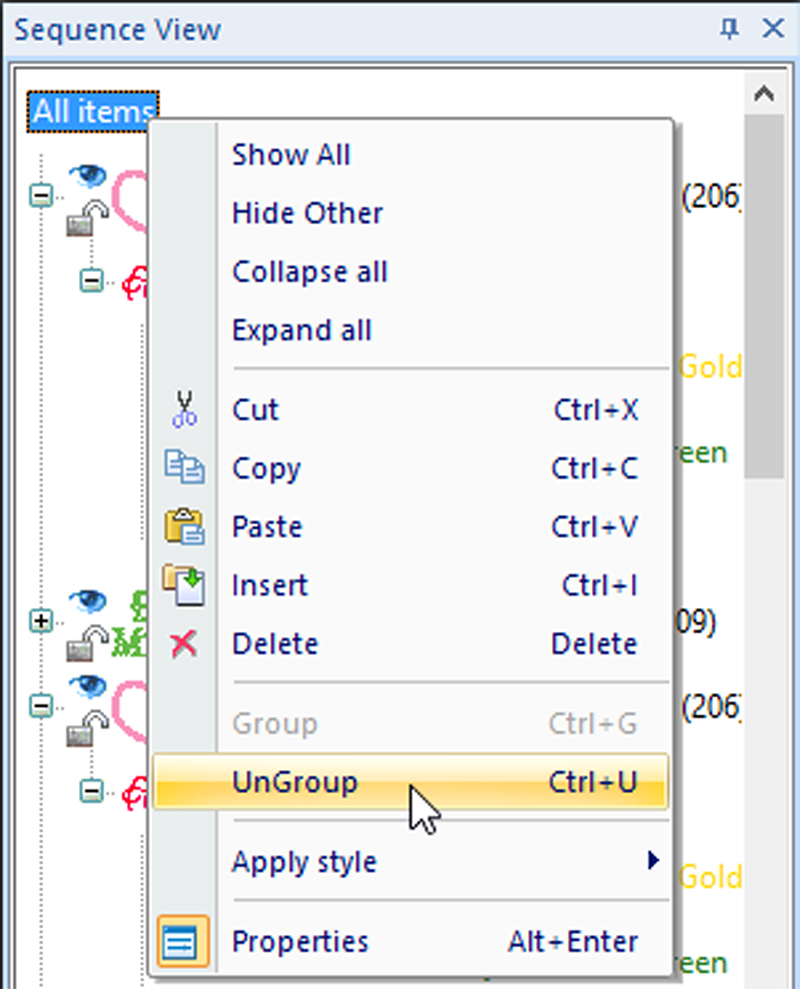Toggle the topmost eye visibility icon

click(x=87, y=176)
